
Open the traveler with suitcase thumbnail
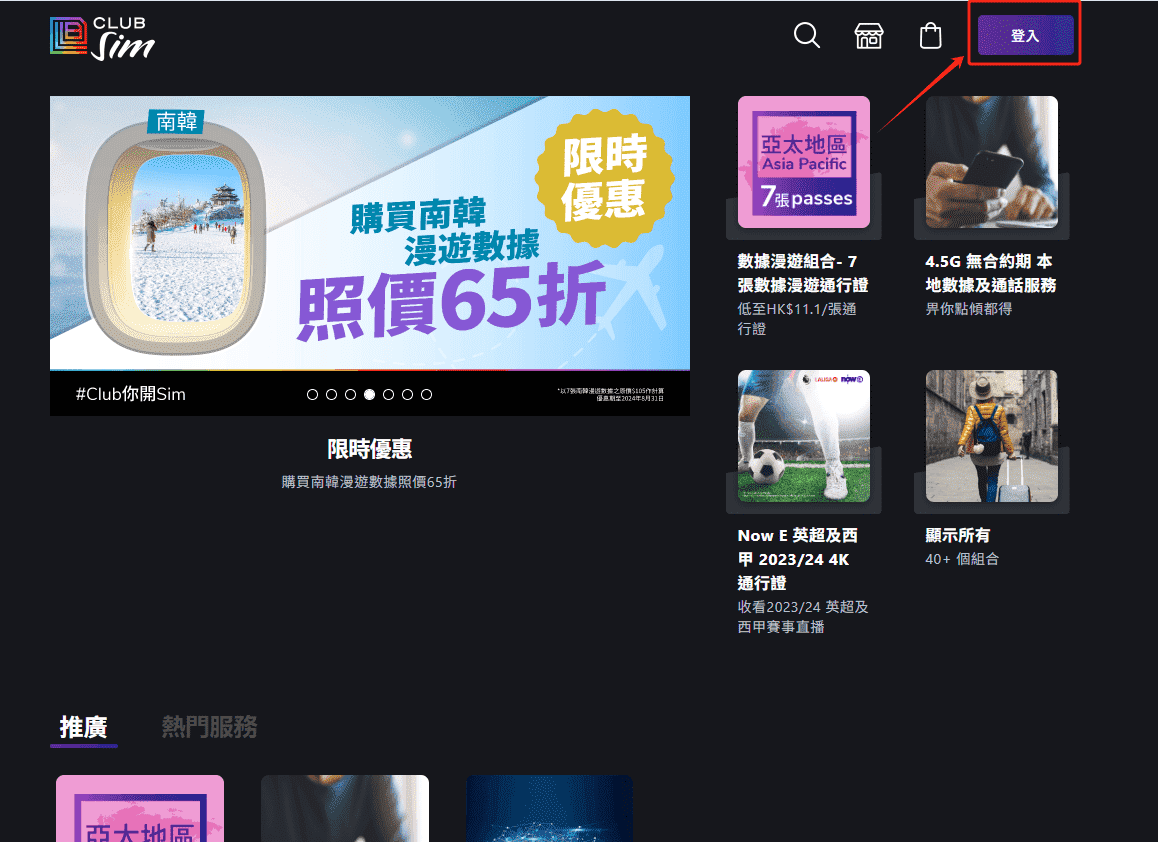point(991,436)
